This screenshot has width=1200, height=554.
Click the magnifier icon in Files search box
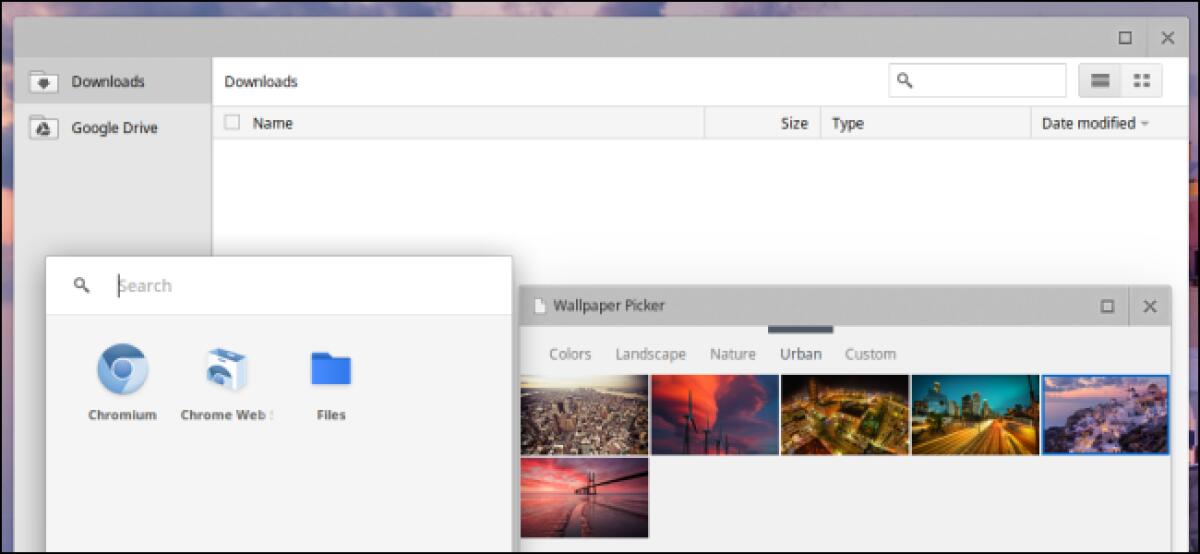pyautogui.click(x=905, y=80)
